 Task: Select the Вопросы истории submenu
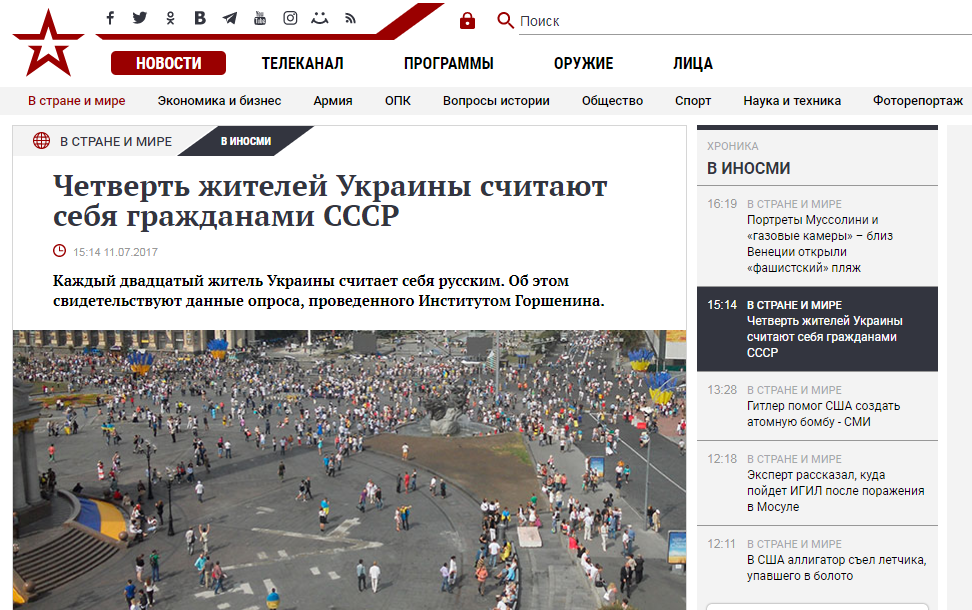(497, 100)
